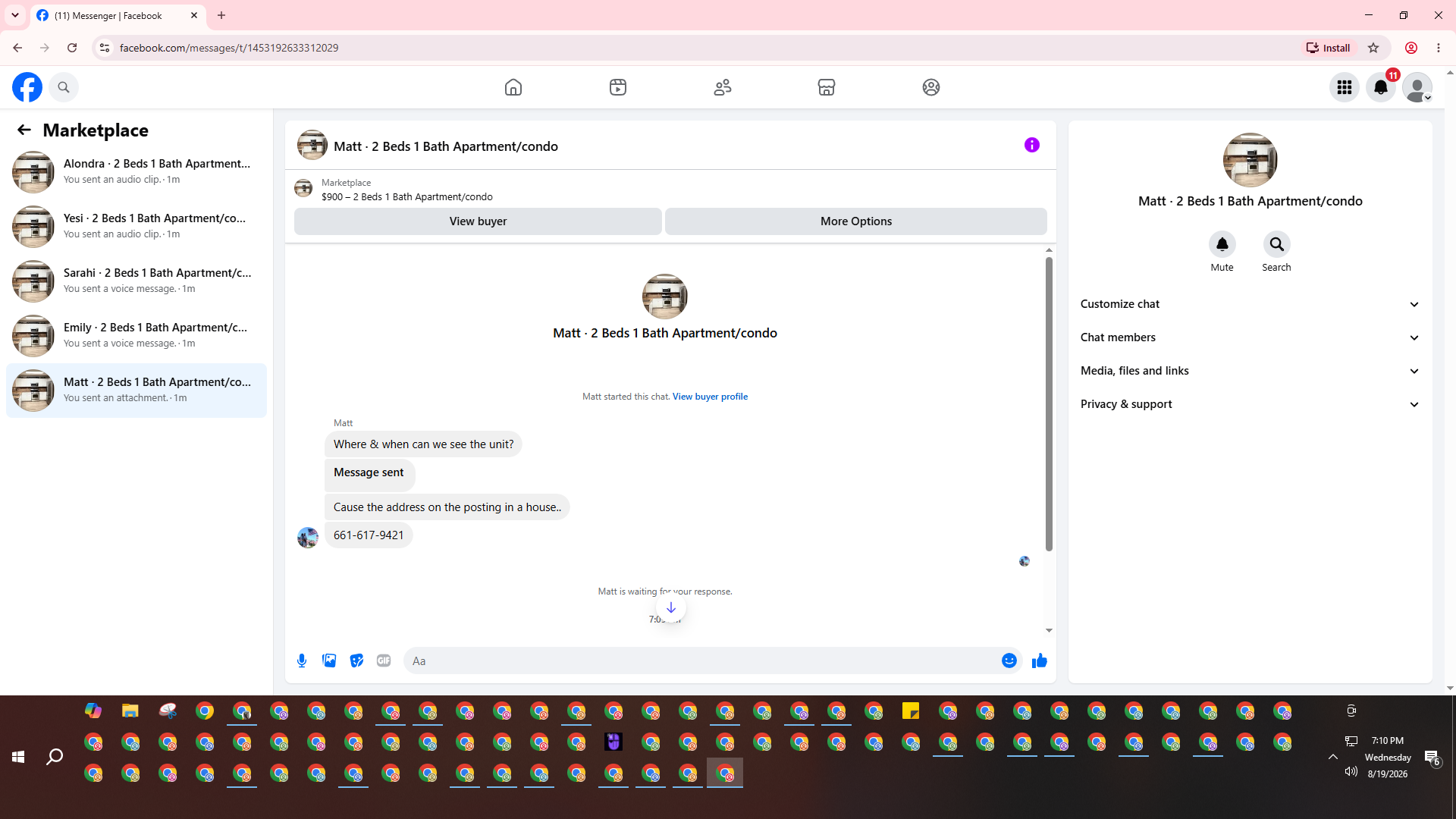
Task: Click the listing thumbnail in the chat header
Action: (x=312, y=145)
